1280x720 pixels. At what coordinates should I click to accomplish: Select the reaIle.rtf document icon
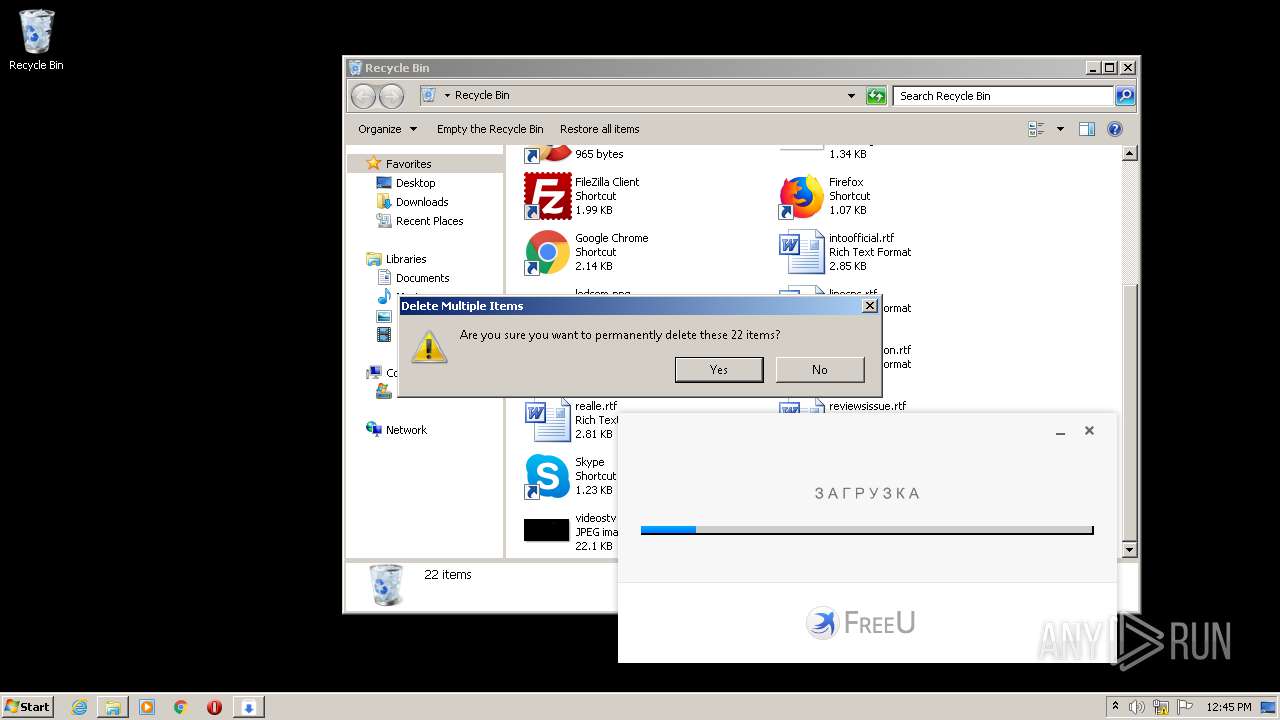[x=547, y=420]
